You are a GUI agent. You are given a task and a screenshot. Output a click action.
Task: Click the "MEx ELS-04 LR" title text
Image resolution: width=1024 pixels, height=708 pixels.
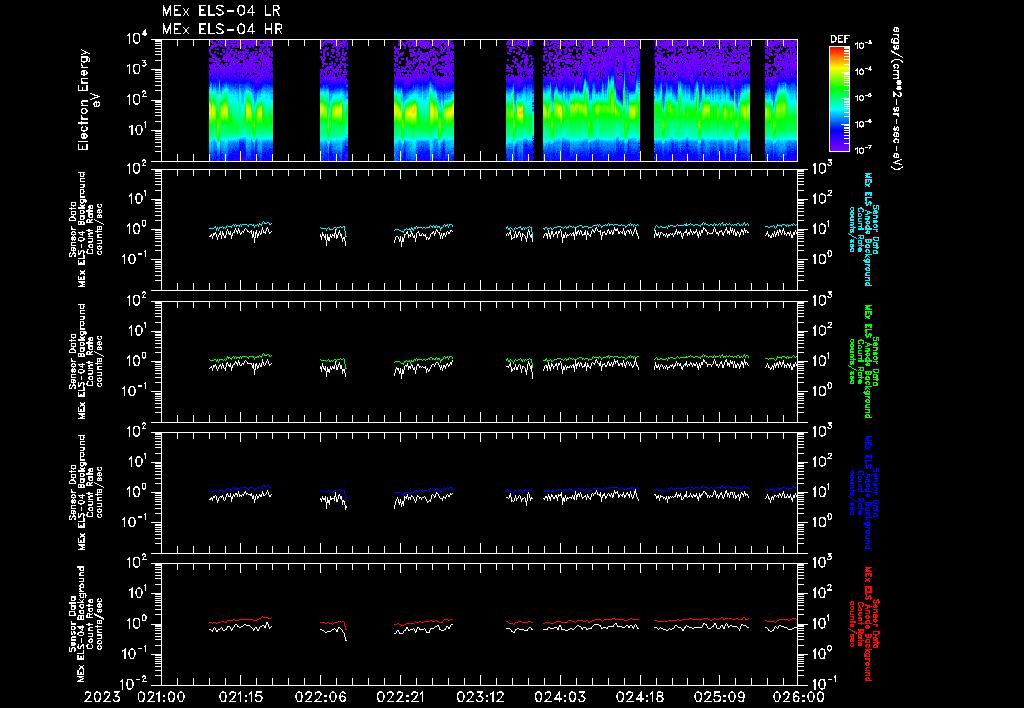pos(221,11)
